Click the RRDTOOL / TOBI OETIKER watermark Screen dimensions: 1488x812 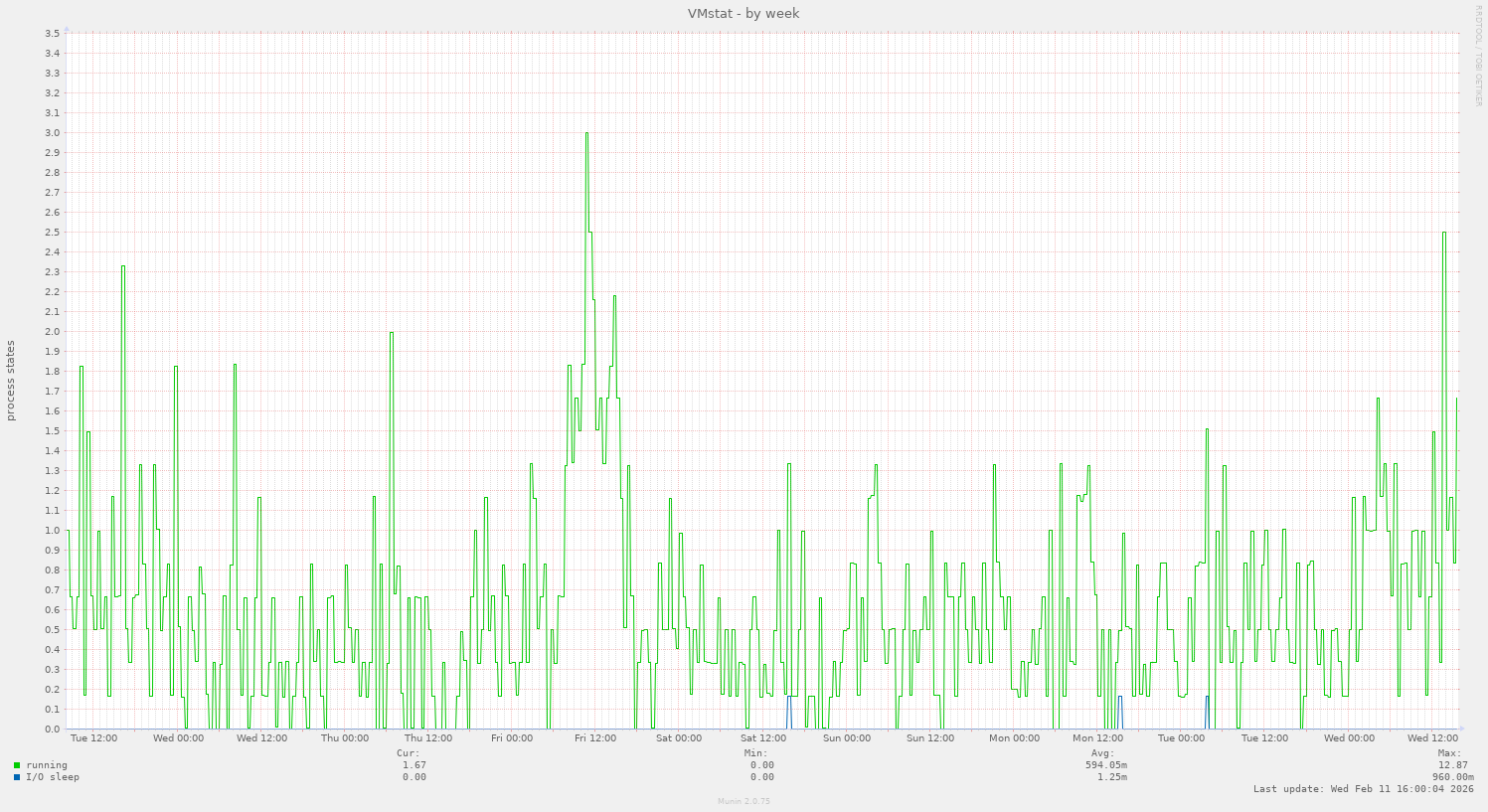click(1478, 55)
